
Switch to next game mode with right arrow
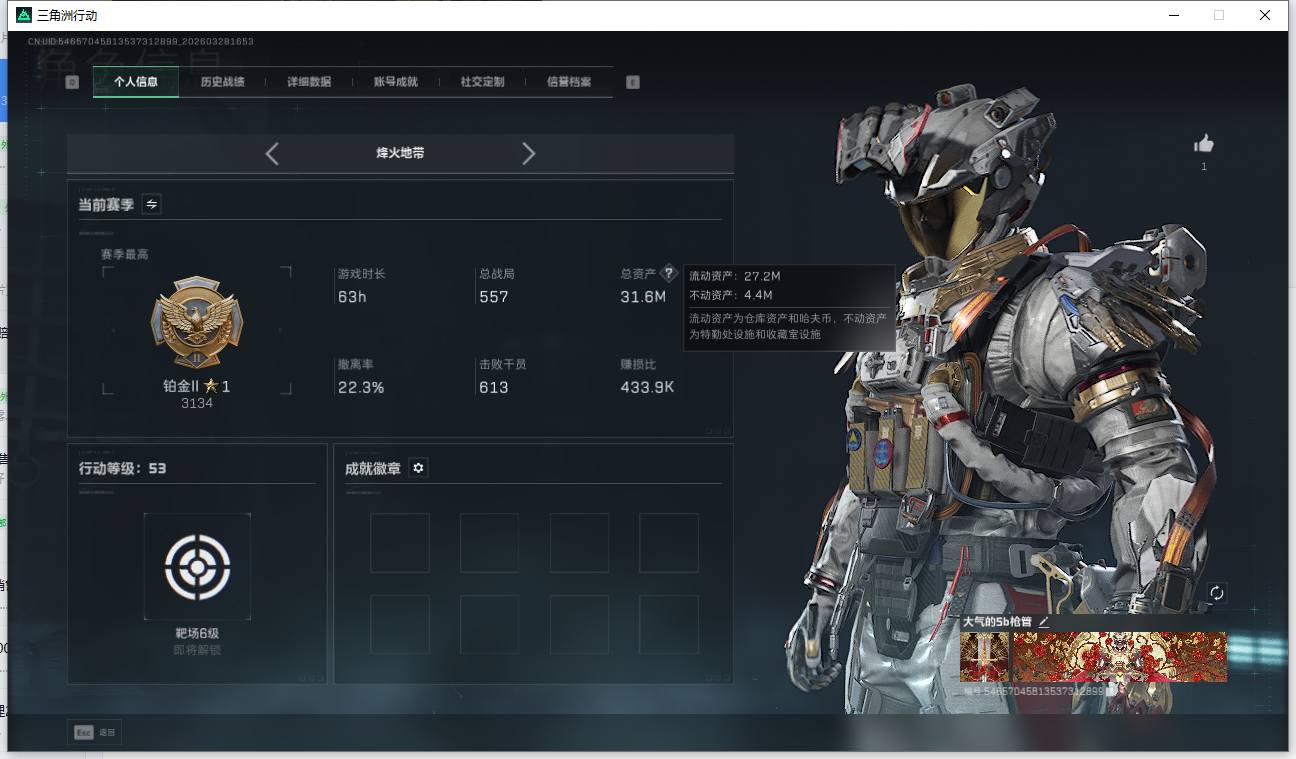pyautogui.click(x=529, y=153)
